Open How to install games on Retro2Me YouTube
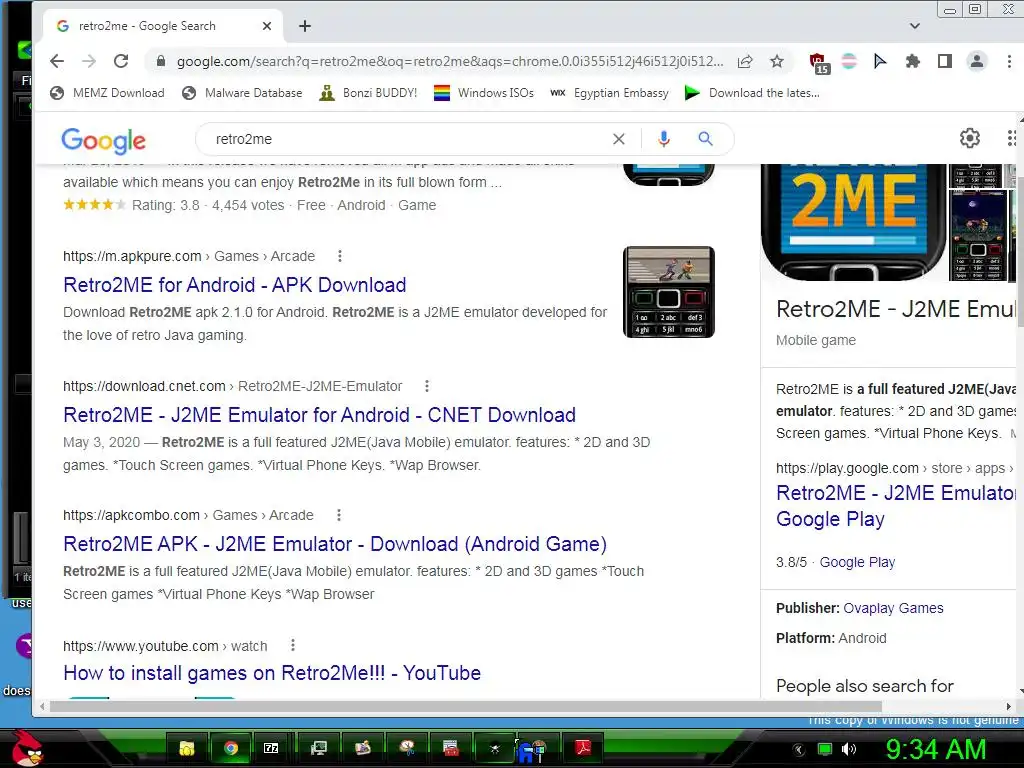This screenshot has height=768, width=1024. [x=272, y=673]
